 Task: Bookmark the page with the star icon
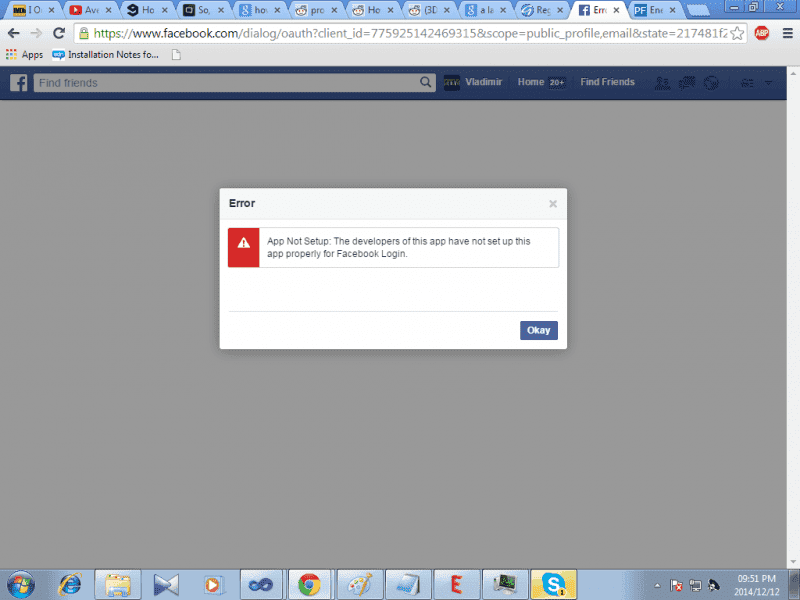(x=737, y=34)
